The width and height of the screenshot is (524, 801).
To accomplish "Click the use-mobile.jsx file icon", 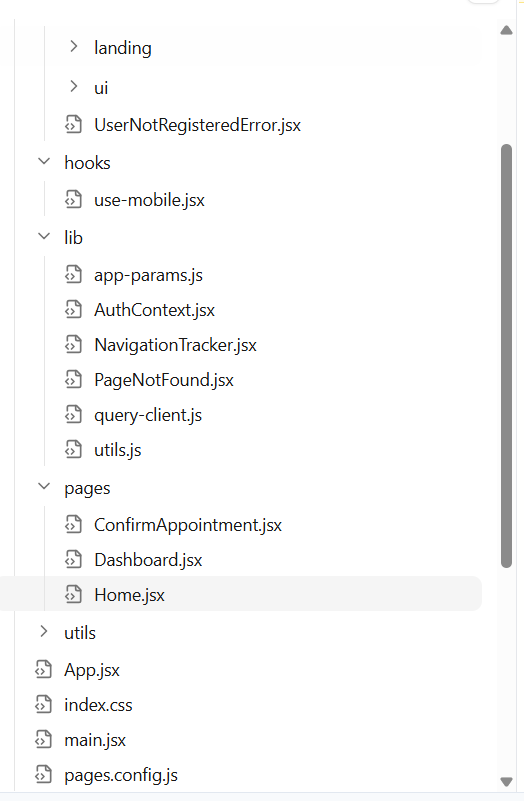I will 73,200.
